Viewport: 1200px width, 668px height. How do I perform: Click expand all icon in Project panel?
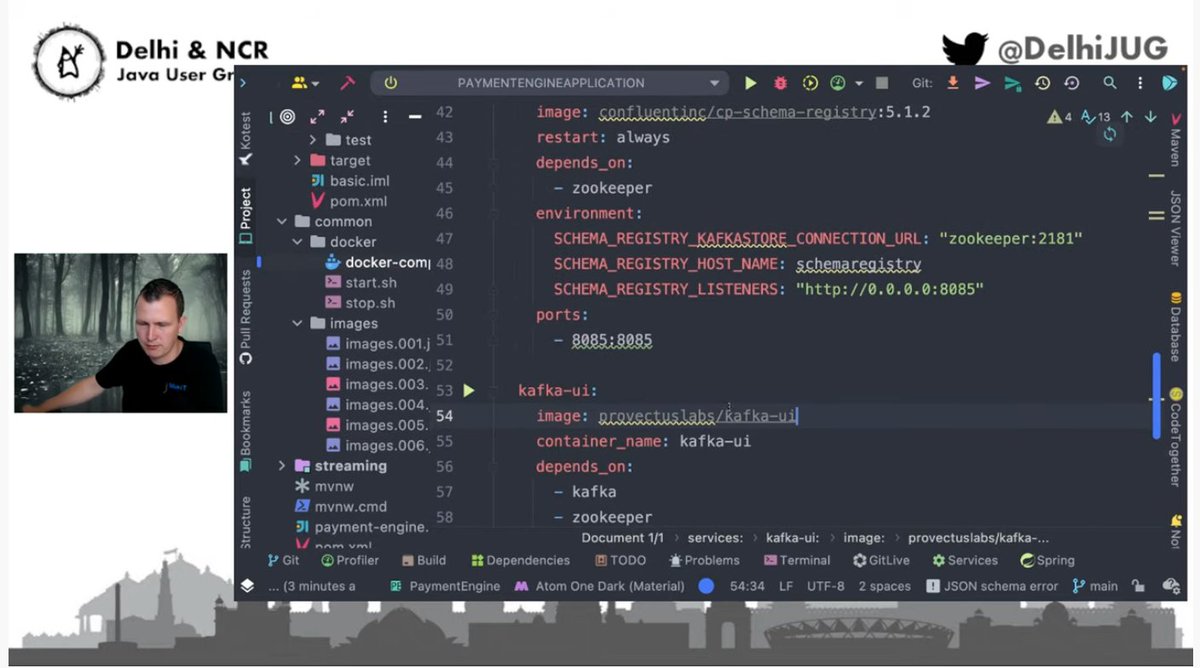tap(317, 116)
